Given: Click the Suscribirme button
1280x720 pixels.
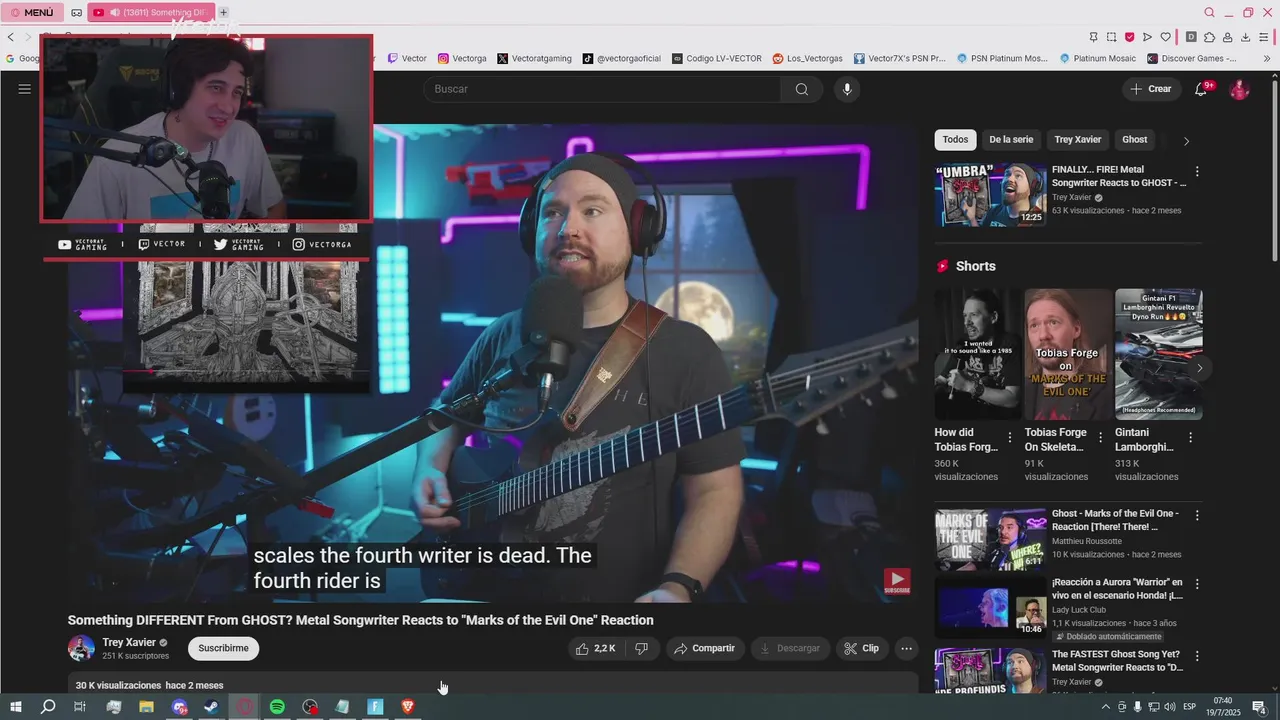Looking at the screenshot, I should coord(223,648).
